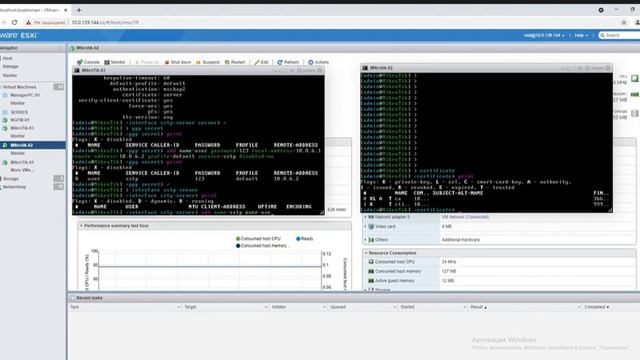Viewport: 640px width, 360px height.
Task: Open the root user account menu
Action: (x=544, y=36)
